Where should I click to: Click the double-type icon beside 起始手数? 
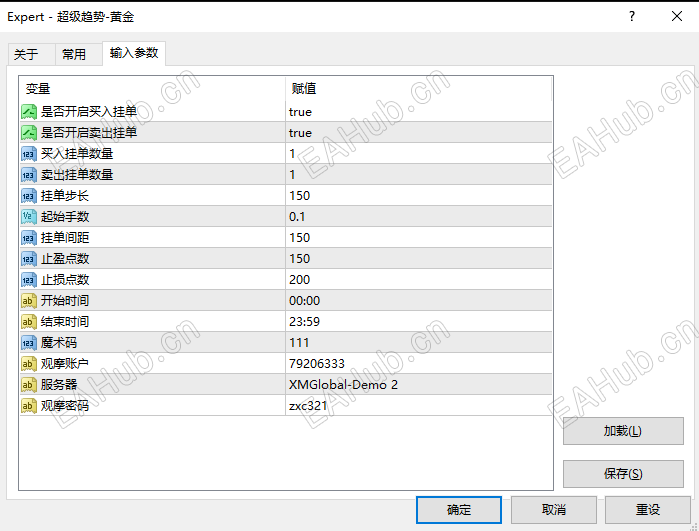coord(29,217)
